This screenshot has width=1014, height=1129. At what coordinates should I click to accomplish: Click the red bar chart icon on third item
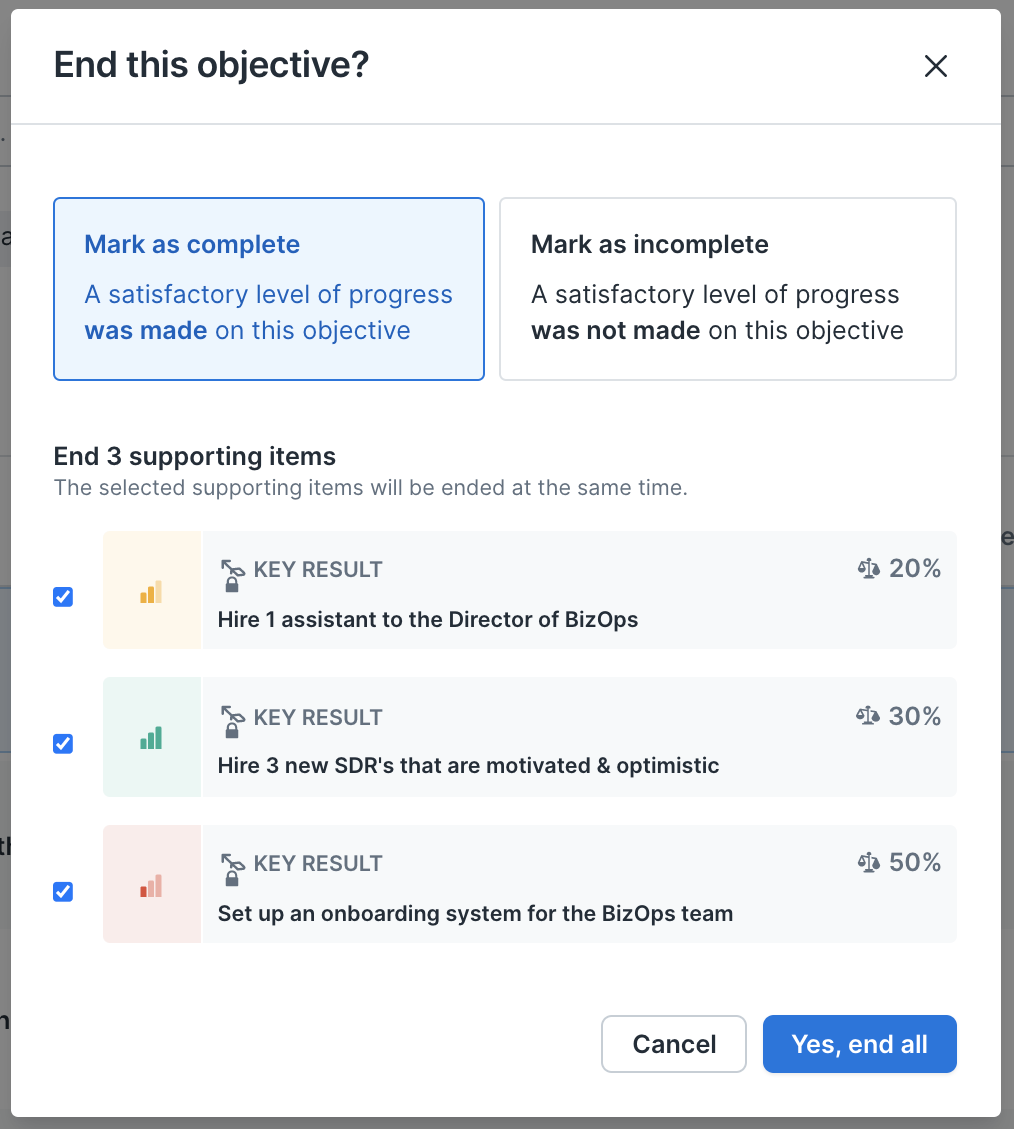point(151,884)
